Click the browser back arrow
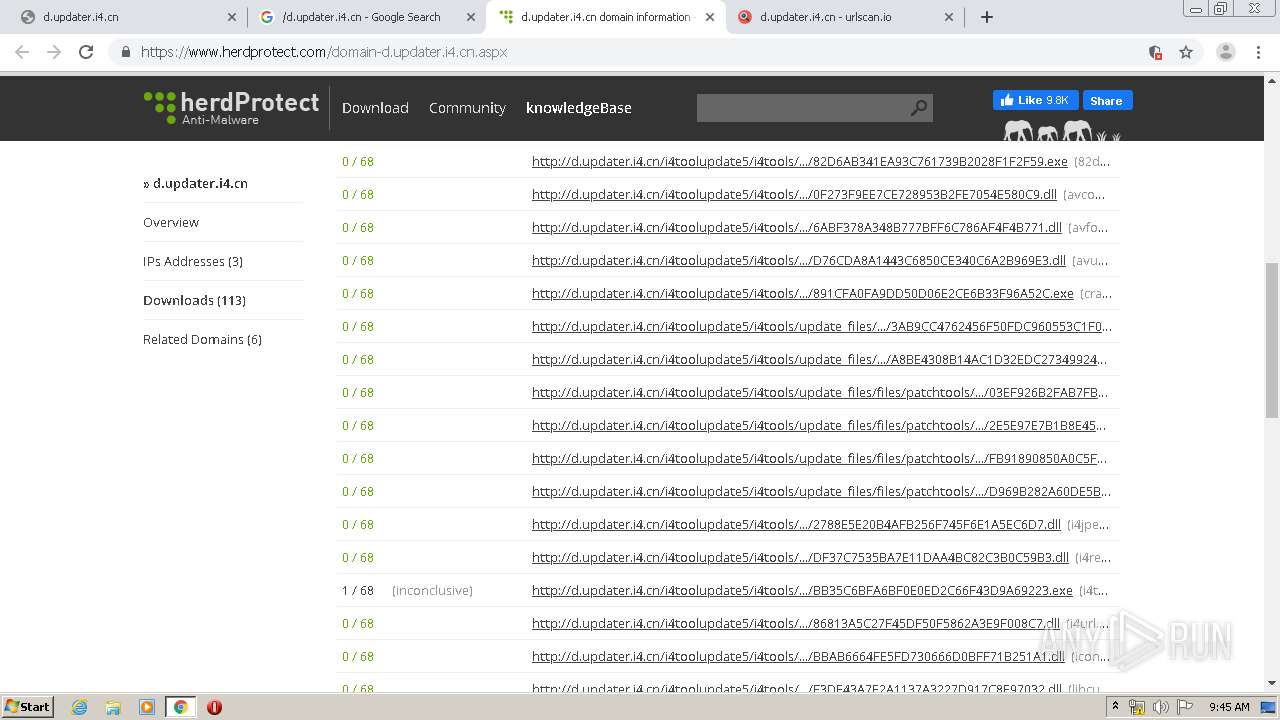 [x=22, y=52]
